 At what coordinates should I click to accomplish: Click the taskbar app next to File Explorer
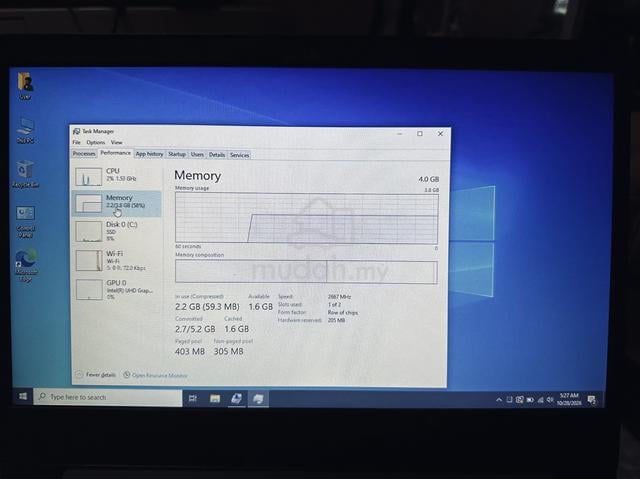click(x=236, y=399)
